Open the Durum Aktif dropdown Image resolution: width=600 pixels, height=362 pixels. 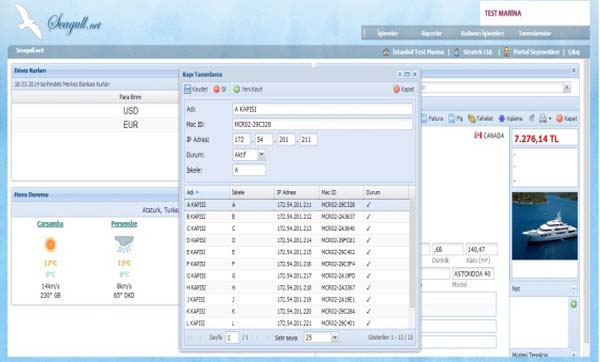pos(261,155)
